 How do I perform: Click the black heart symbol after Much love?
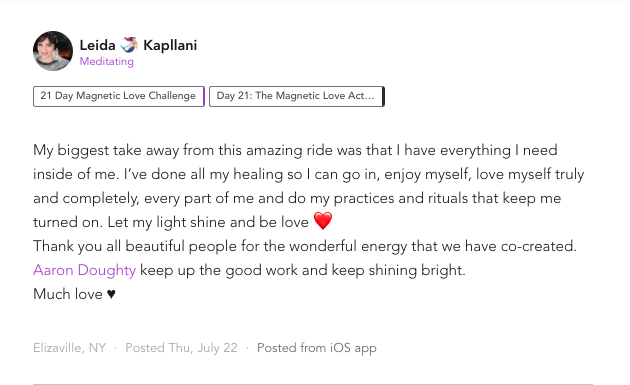pyautogui.click(x=111, y=294)
